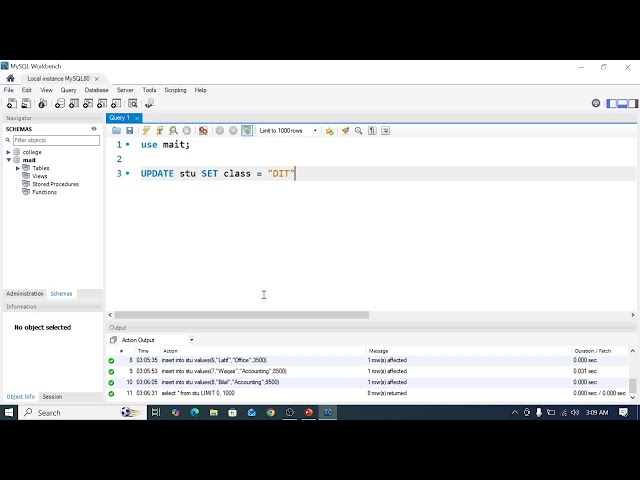
Task: Execute statement under cursor icon
Action: tap(160, 131)
